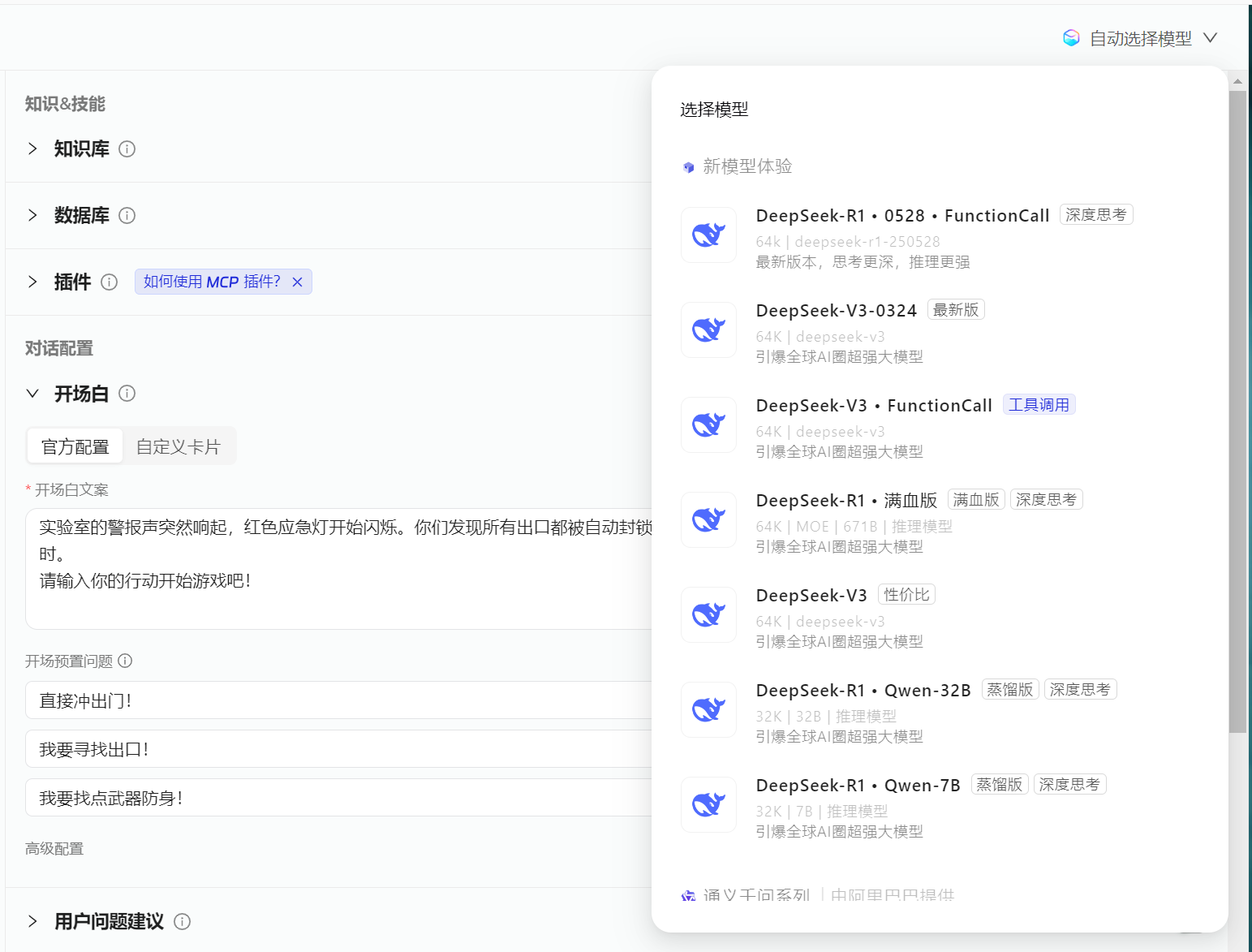This screenshot has height=952, width=1252.
Task: Click text 32K | 7B | 推理模型
Action: [x=821, y=812]
